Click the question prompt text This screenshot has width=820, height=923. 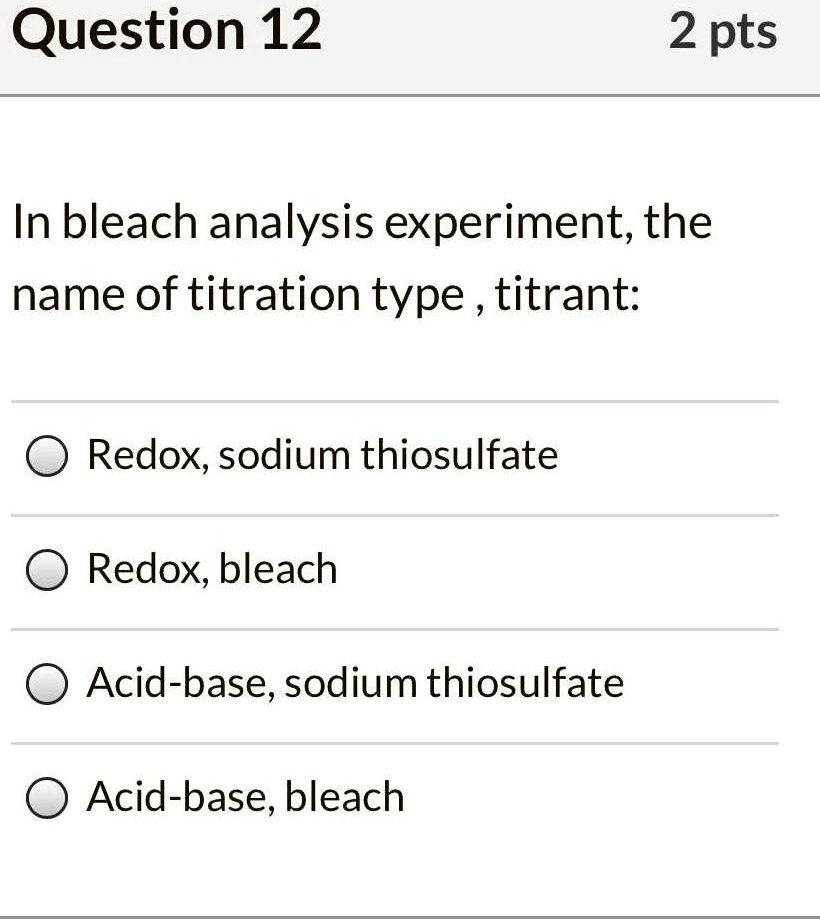click(363, 258)
